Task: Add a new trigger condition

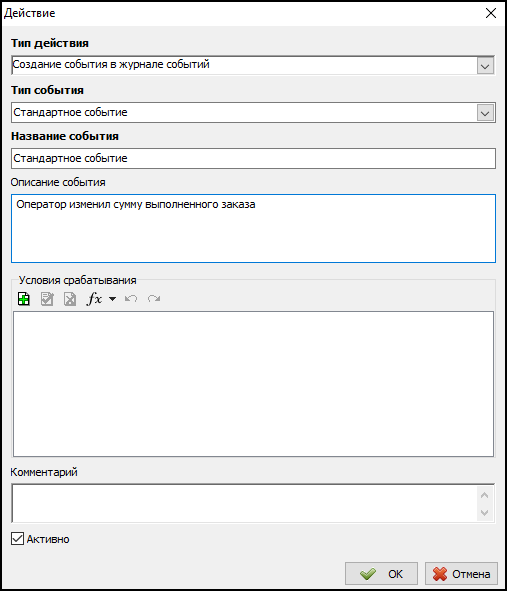Action: pyautogui.click(x=24, y=299)
